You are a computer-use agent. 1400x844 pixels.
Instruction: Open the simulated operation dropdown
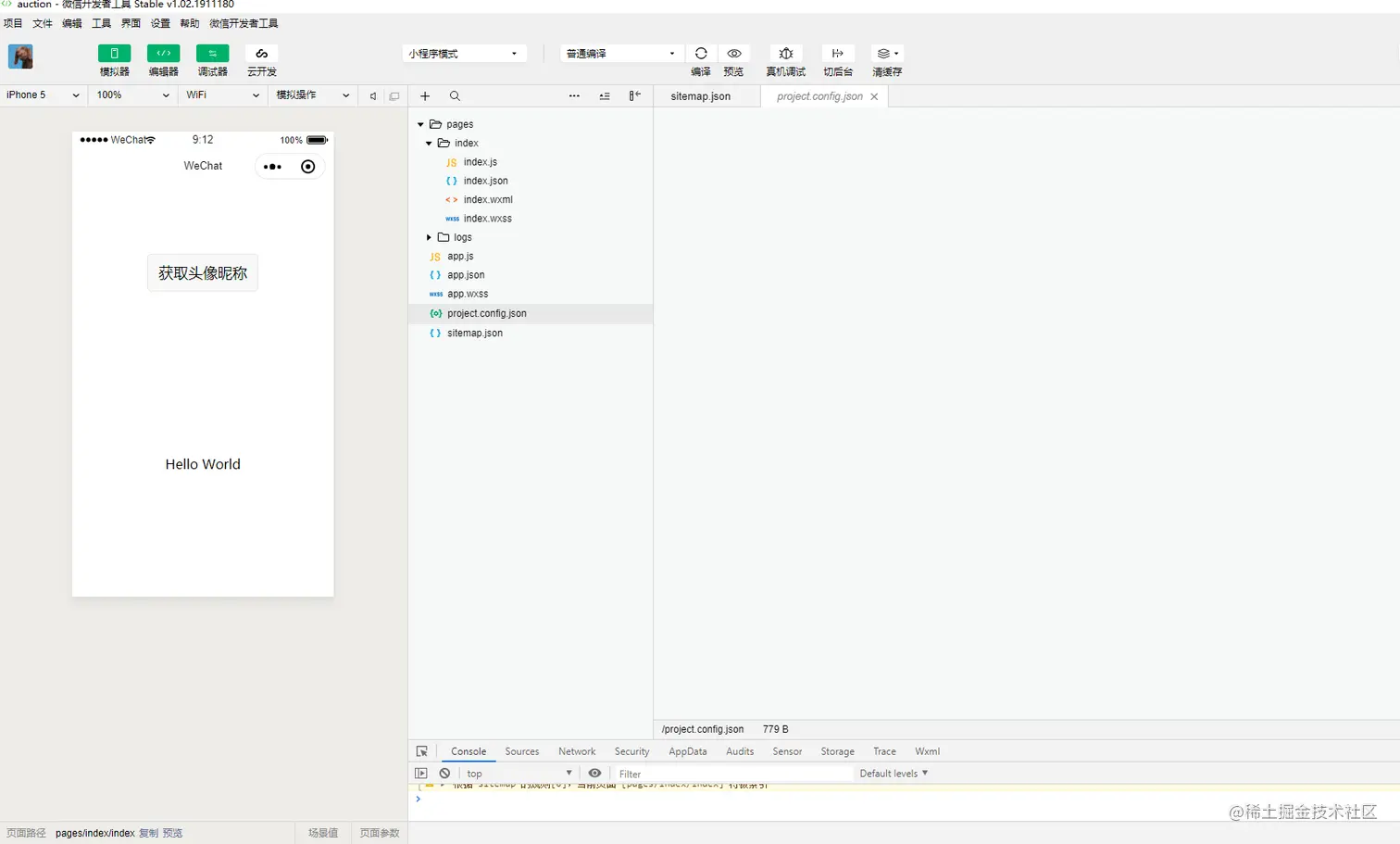tap(313, 94)
